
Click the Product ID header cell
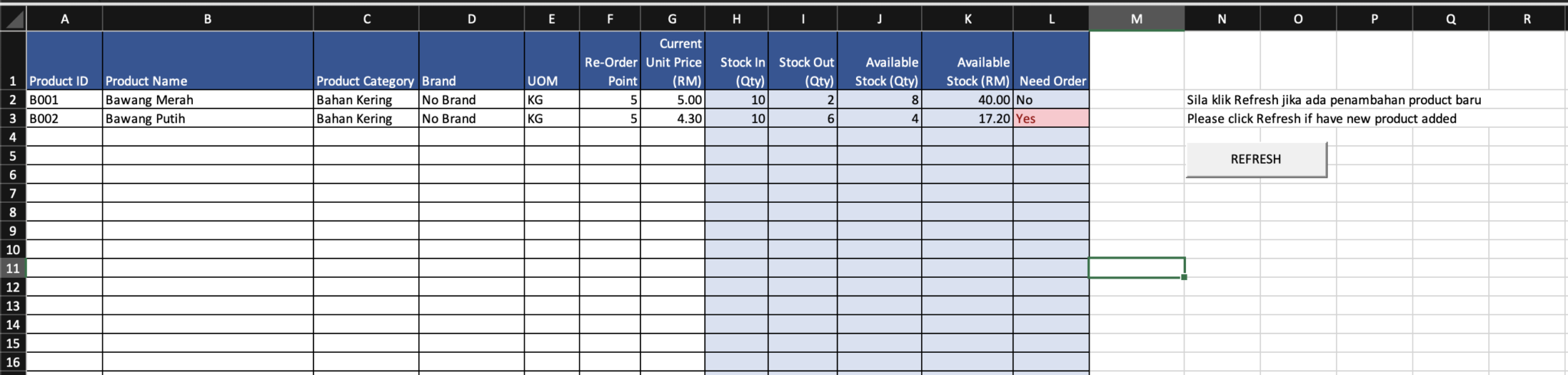coord(64,61)
